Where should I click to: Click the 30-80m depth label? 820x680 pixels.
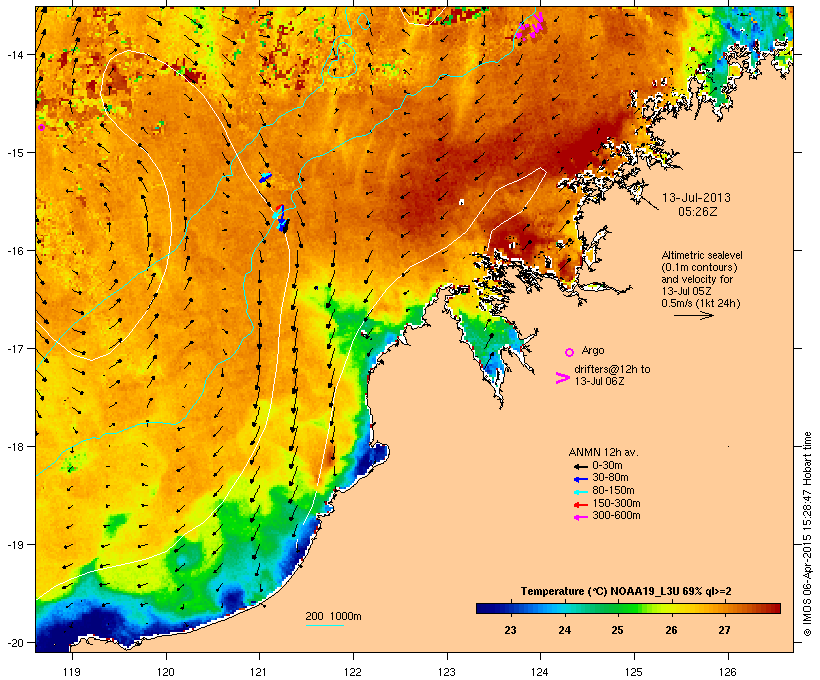(610, 478)
